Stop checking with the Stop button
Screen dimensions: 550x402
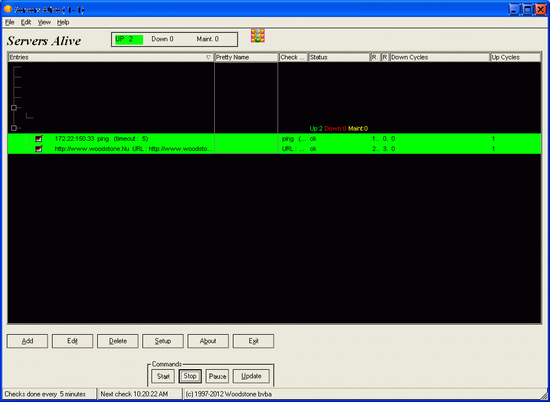point(190,376)
